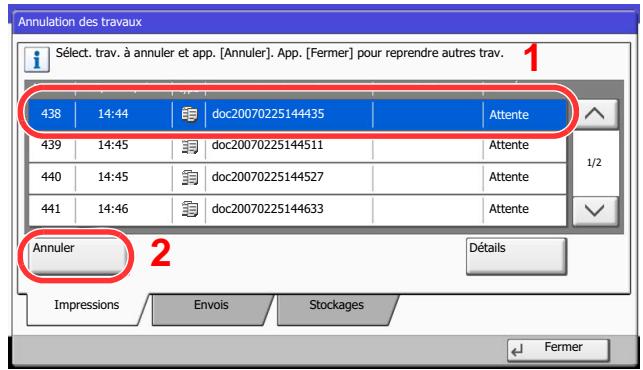Click Attente status of job 439

coord(509,145)
